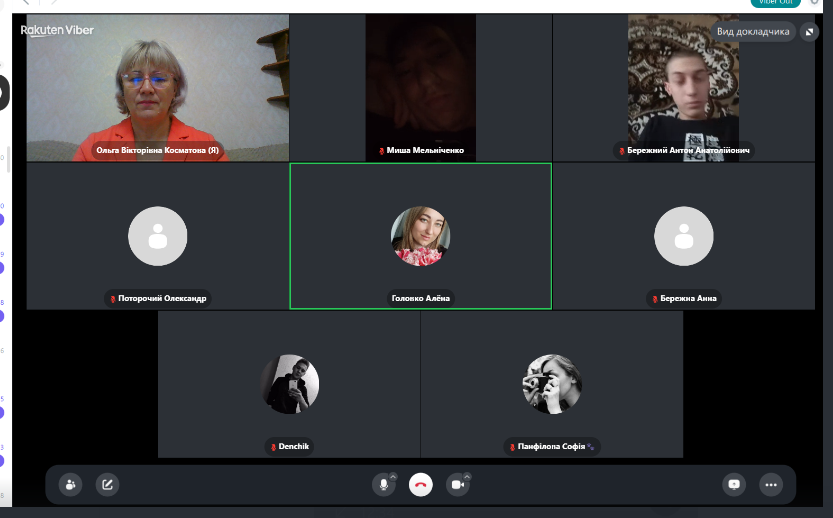Start screen sharing
Viewport: 833px width, 518px height.
pos(734,484)
